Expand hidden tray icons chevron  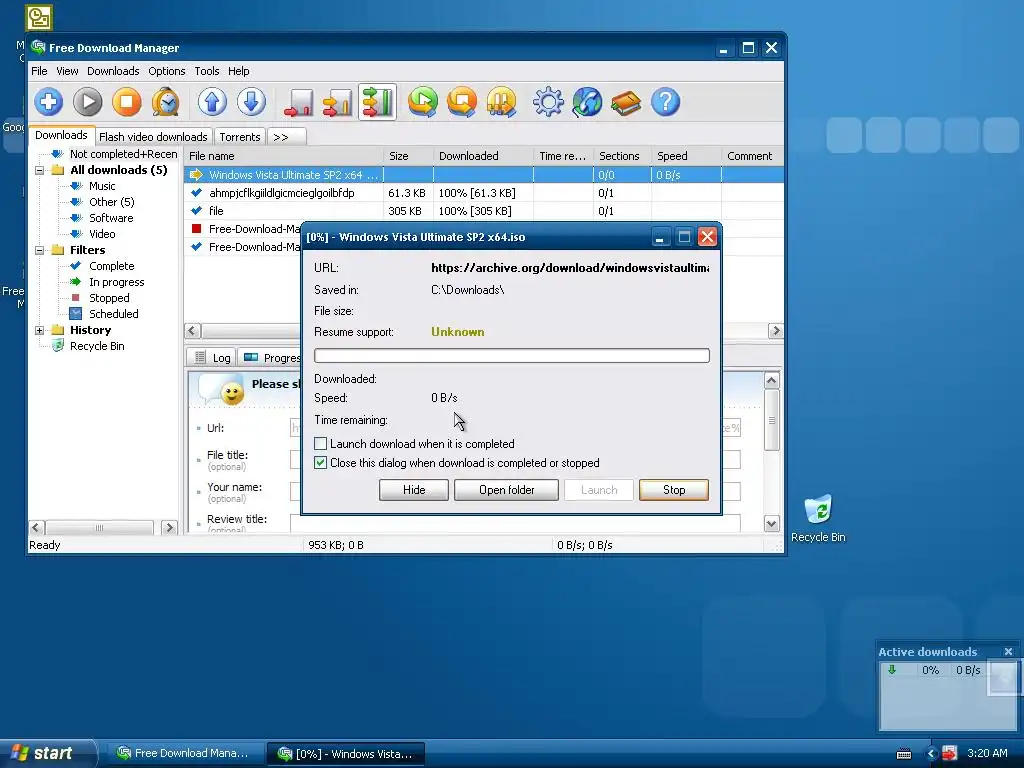932,754
